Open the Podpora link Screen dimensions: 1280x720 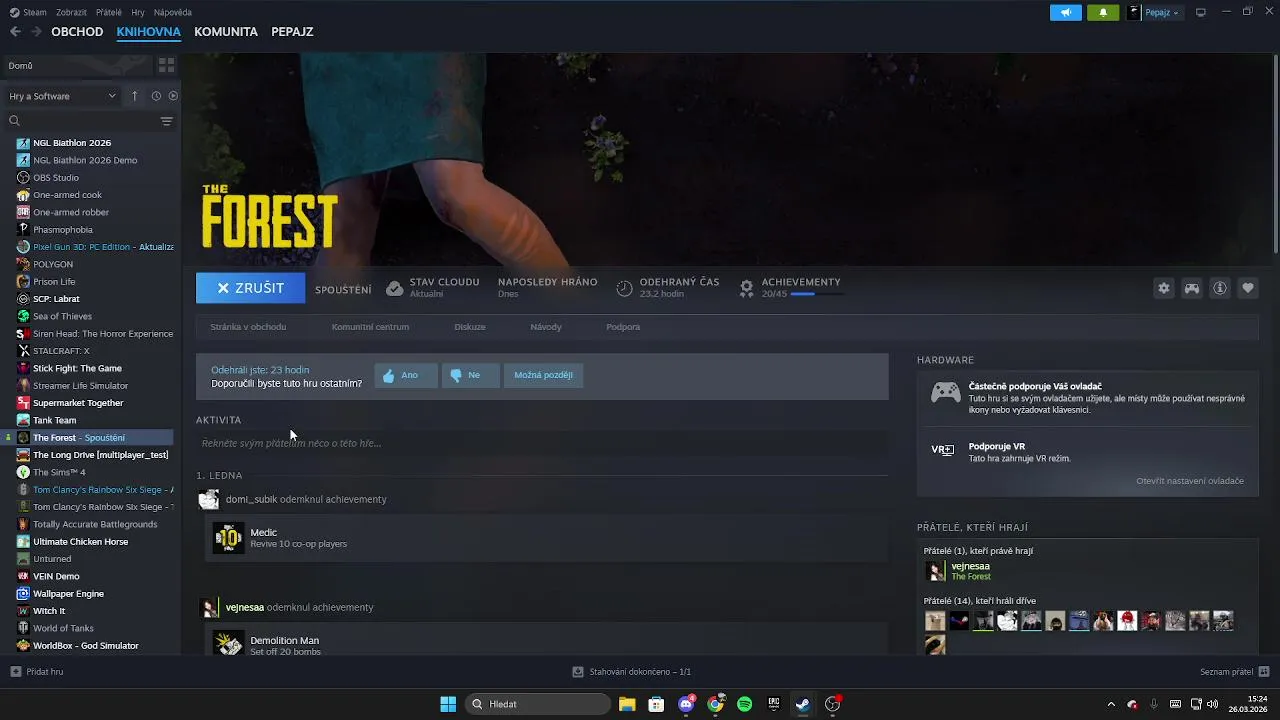click(623, 327)
